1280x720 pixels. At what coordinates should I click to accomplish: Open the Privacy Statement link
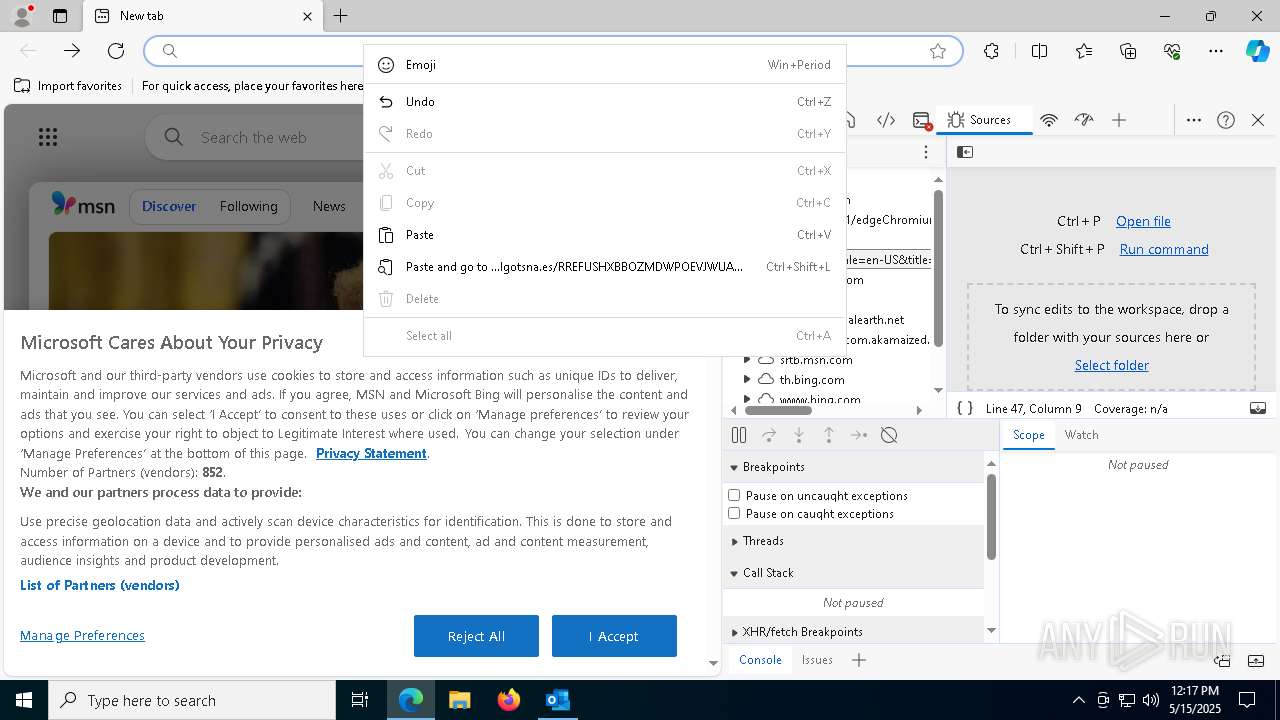[371, 453]
